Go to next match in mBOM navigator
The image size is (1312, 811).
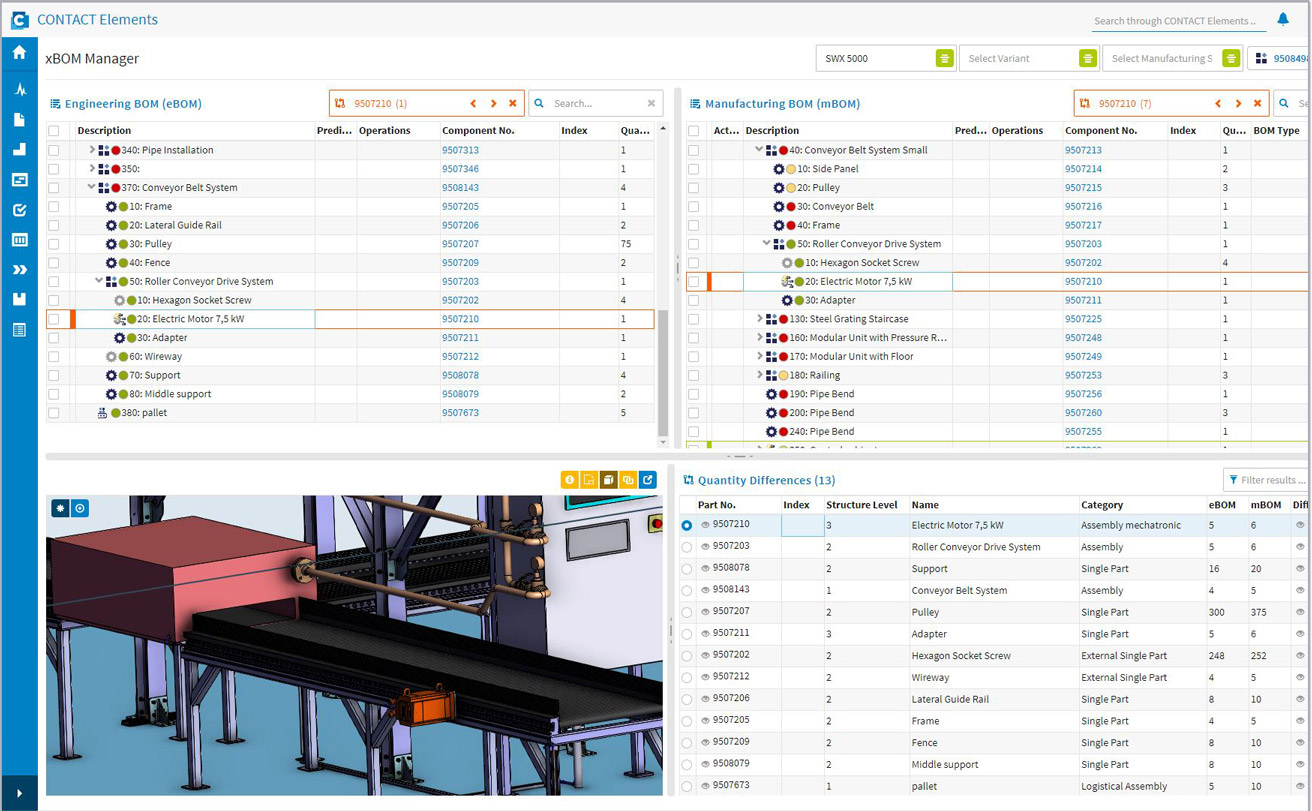pos(1238,103)
